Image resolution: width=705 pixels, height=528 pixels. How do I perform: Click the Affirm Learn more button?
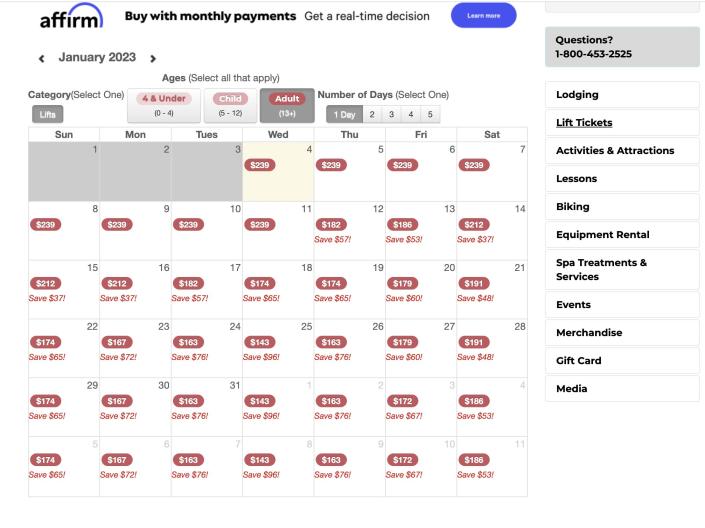pos(483,16)
